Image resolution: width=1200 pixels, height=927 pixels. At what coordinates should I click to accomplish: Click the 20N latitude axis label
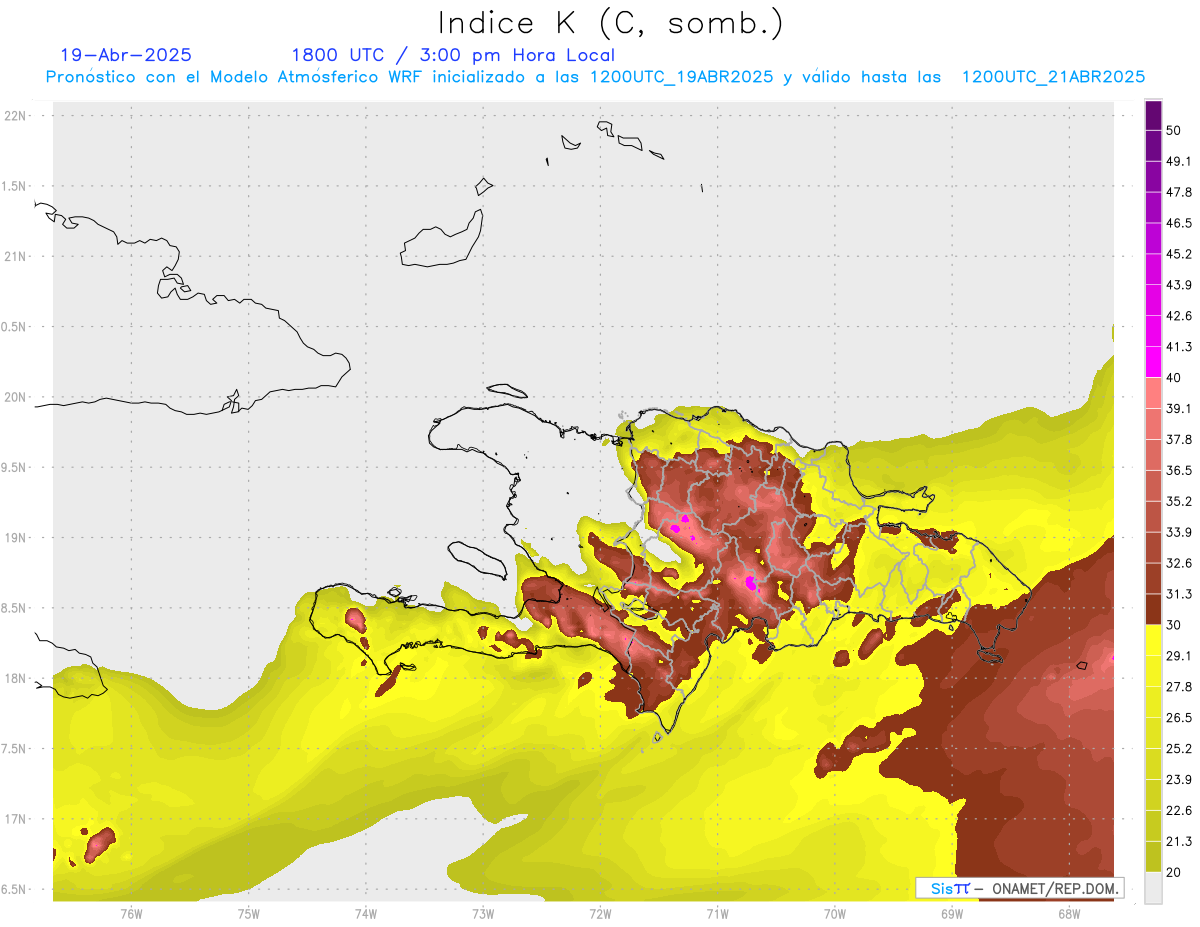16,397
